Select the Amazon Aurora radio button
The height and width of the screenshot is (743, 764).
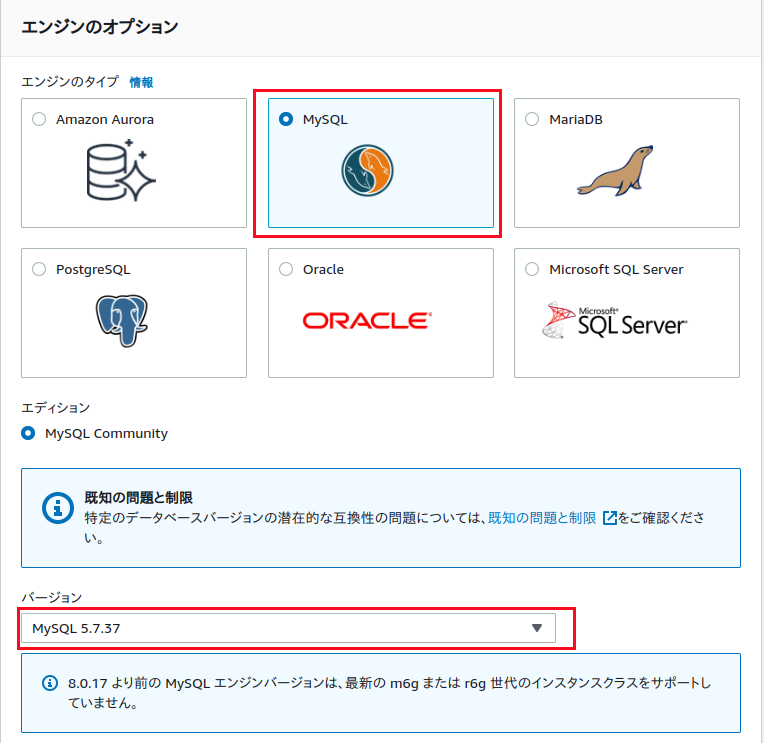click(39, 119)
